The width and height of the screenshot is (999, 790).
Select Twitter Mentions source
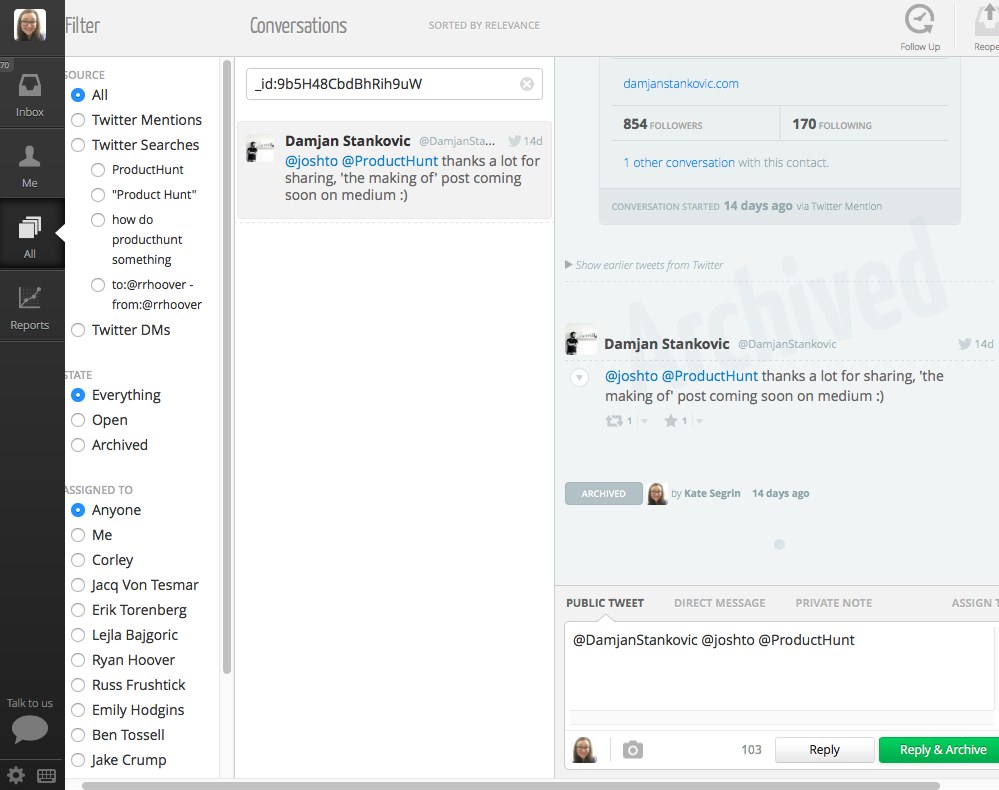pyautogui.click(x=78, y=120)
